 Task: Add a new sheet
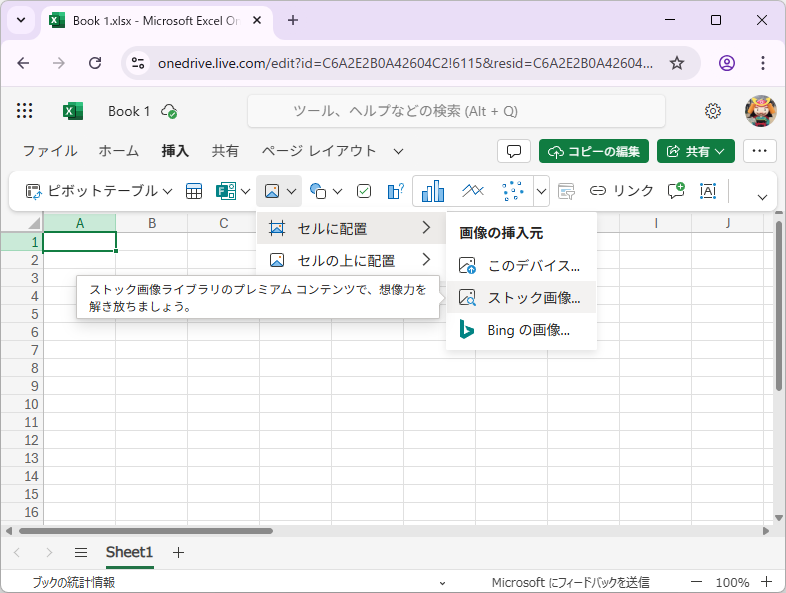click(x=178, y=552)
